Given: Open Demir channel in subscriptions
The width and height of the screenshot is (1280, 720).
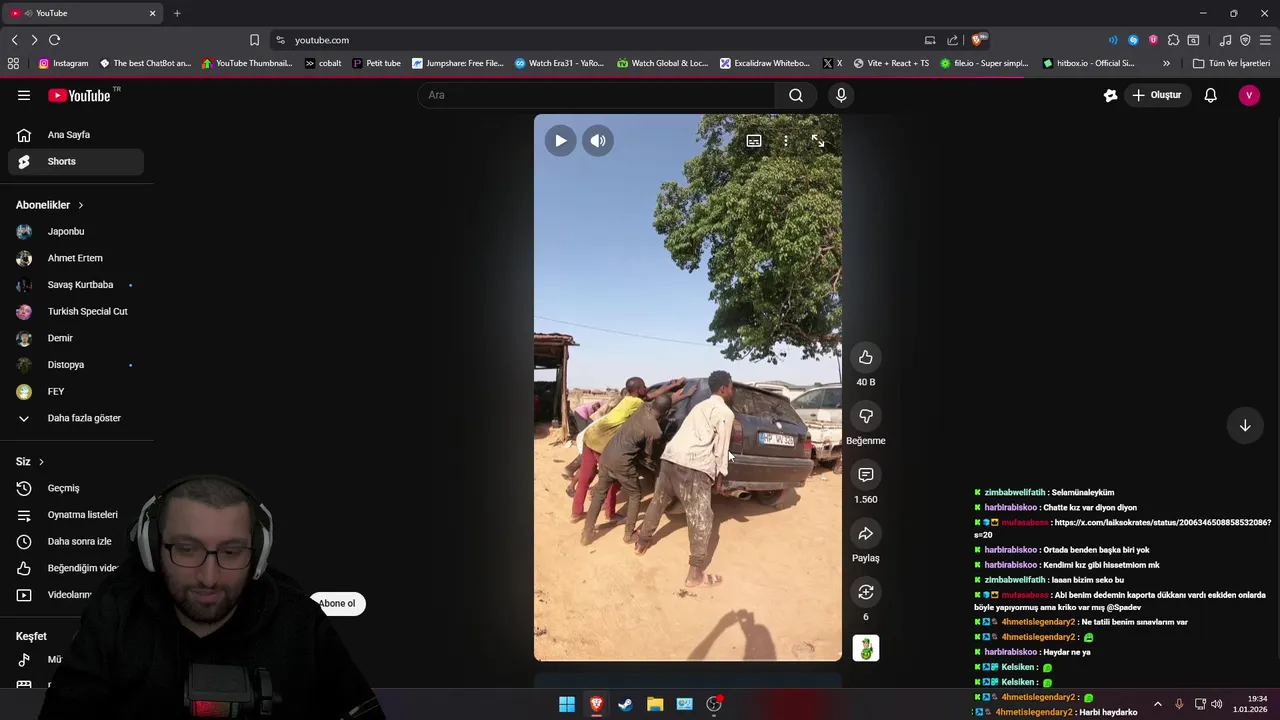Looking at the screenshot, I should click(x=76, y=338).
